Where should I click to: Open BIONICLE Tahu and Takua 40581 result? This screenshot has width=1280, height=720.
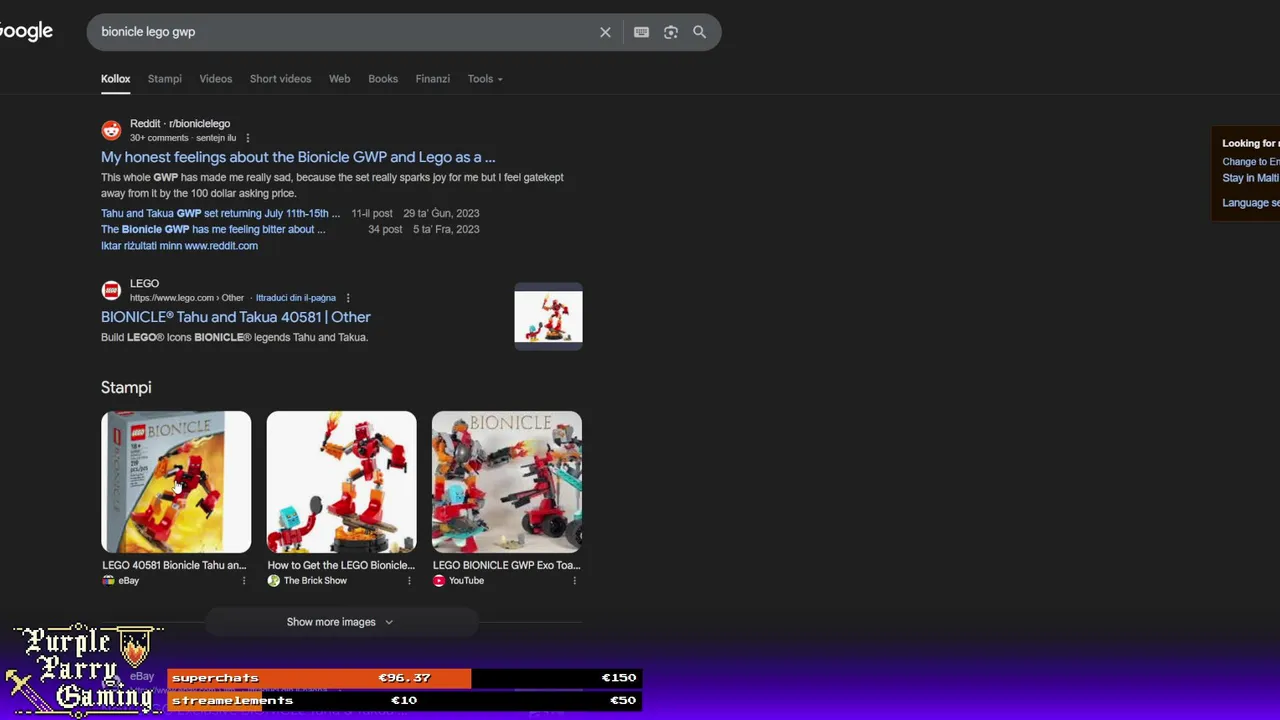click(x=236, y=317)
